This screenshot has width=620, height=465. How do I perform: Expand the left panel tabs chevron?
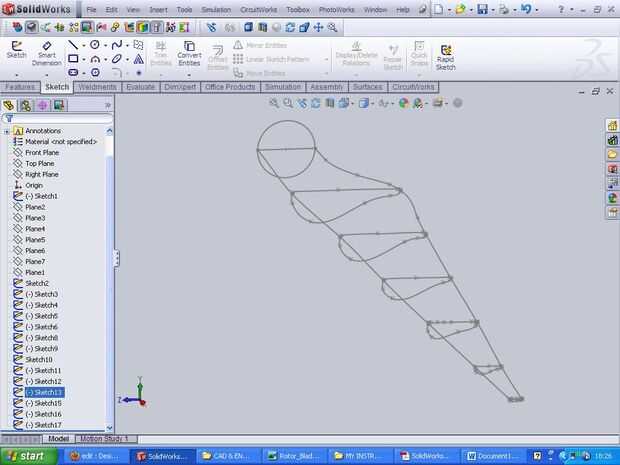click(108, 105)
